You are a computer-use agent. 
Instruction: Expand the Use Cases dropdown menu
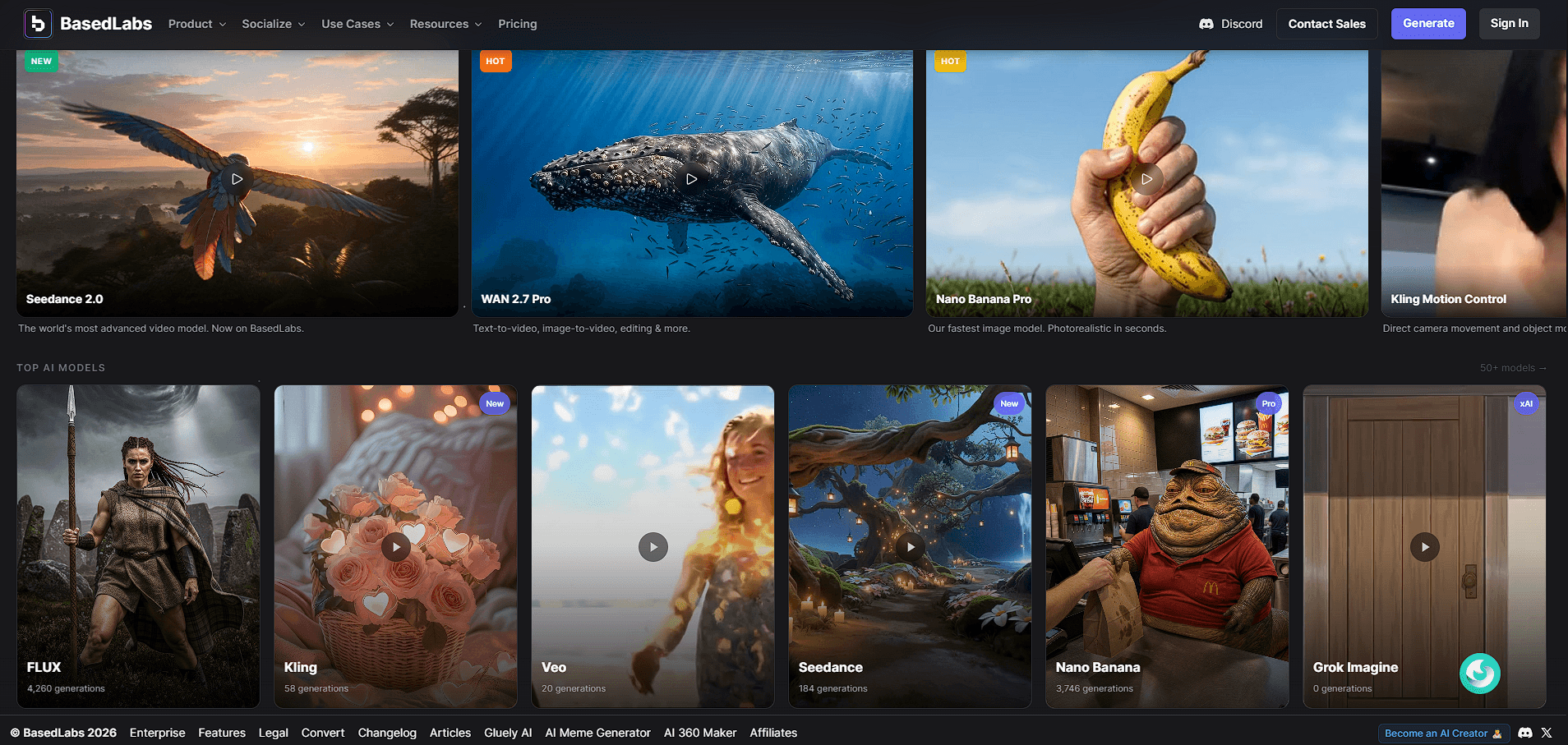[357, 24]
